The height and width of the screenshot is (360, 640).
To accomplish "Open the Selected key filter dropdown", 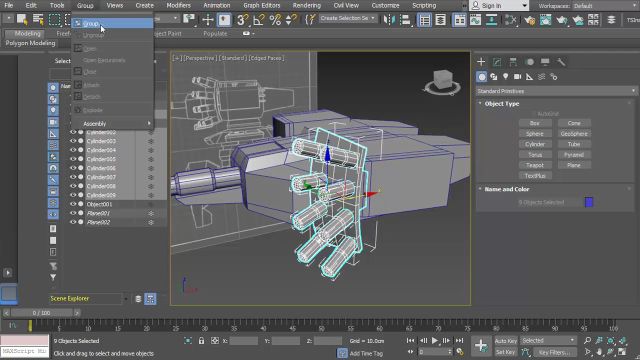I will [548, 340].
